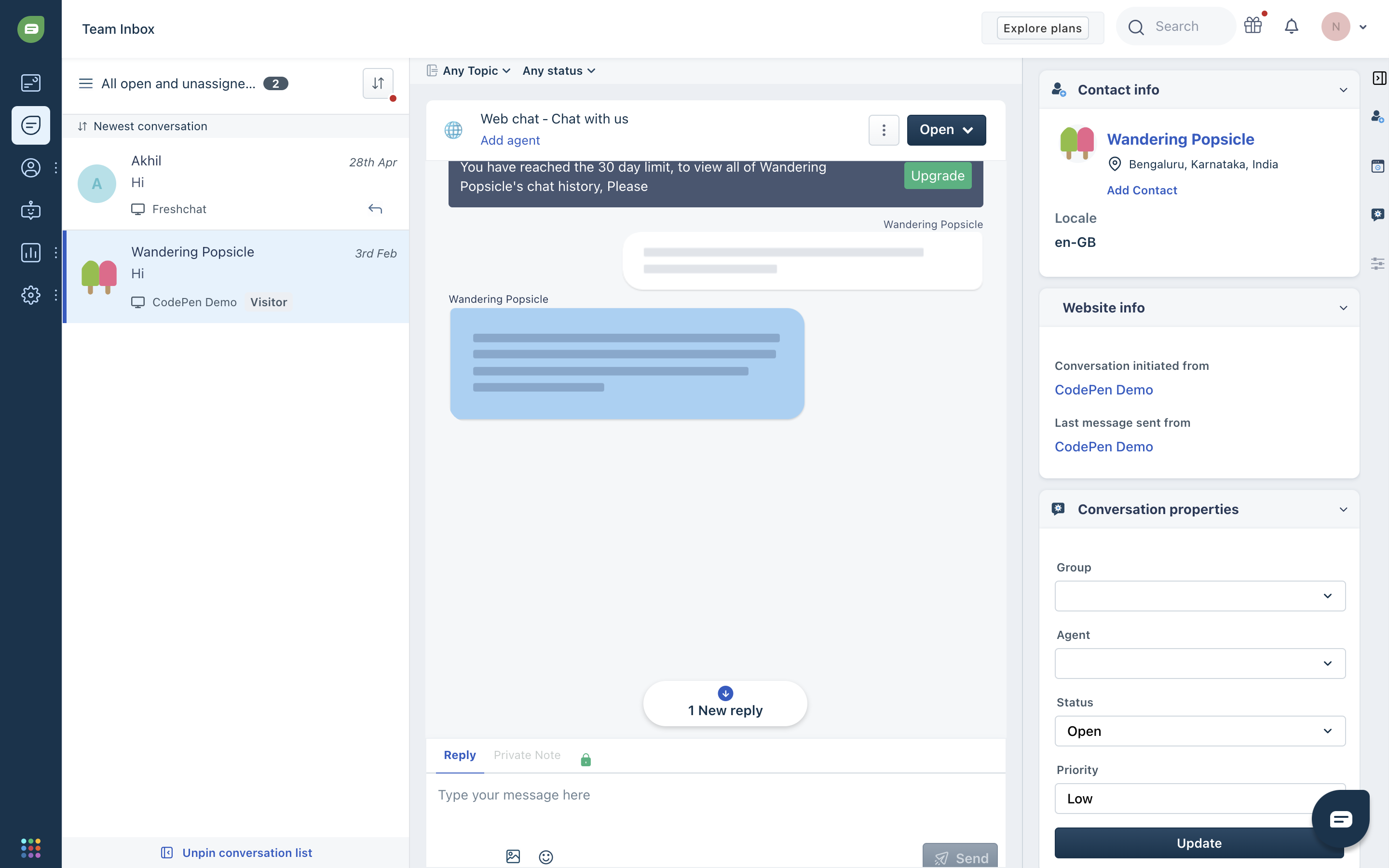Click the 1 New reply button
This screenshot has width=1389, height=868.
(x=725, y=703)
